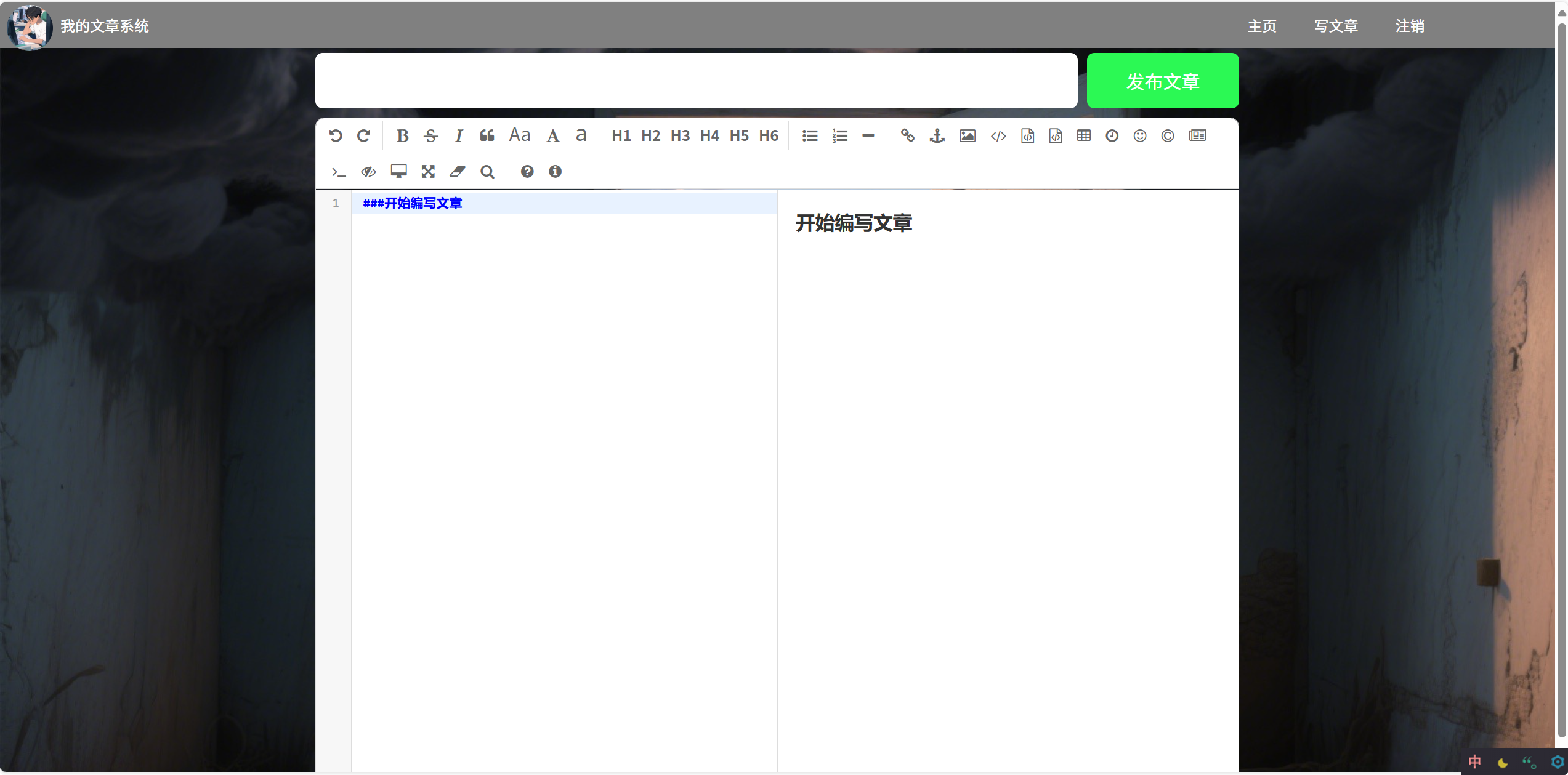Insert an unordered bullet list
The width and height of the screenshot is (1568, 775).
coord(810,135)
